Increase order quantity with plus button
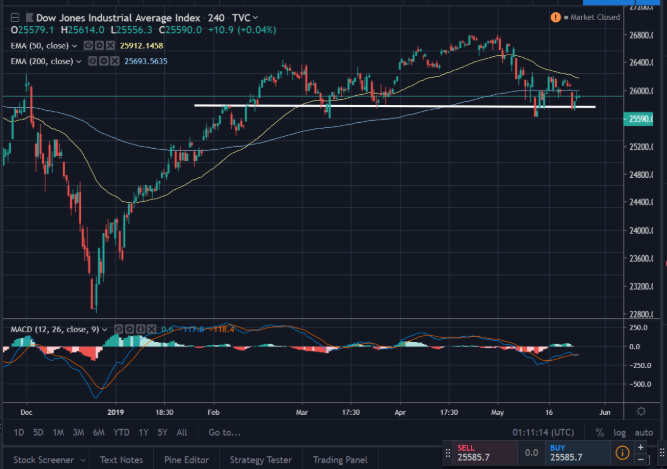 tap(640, 447)
